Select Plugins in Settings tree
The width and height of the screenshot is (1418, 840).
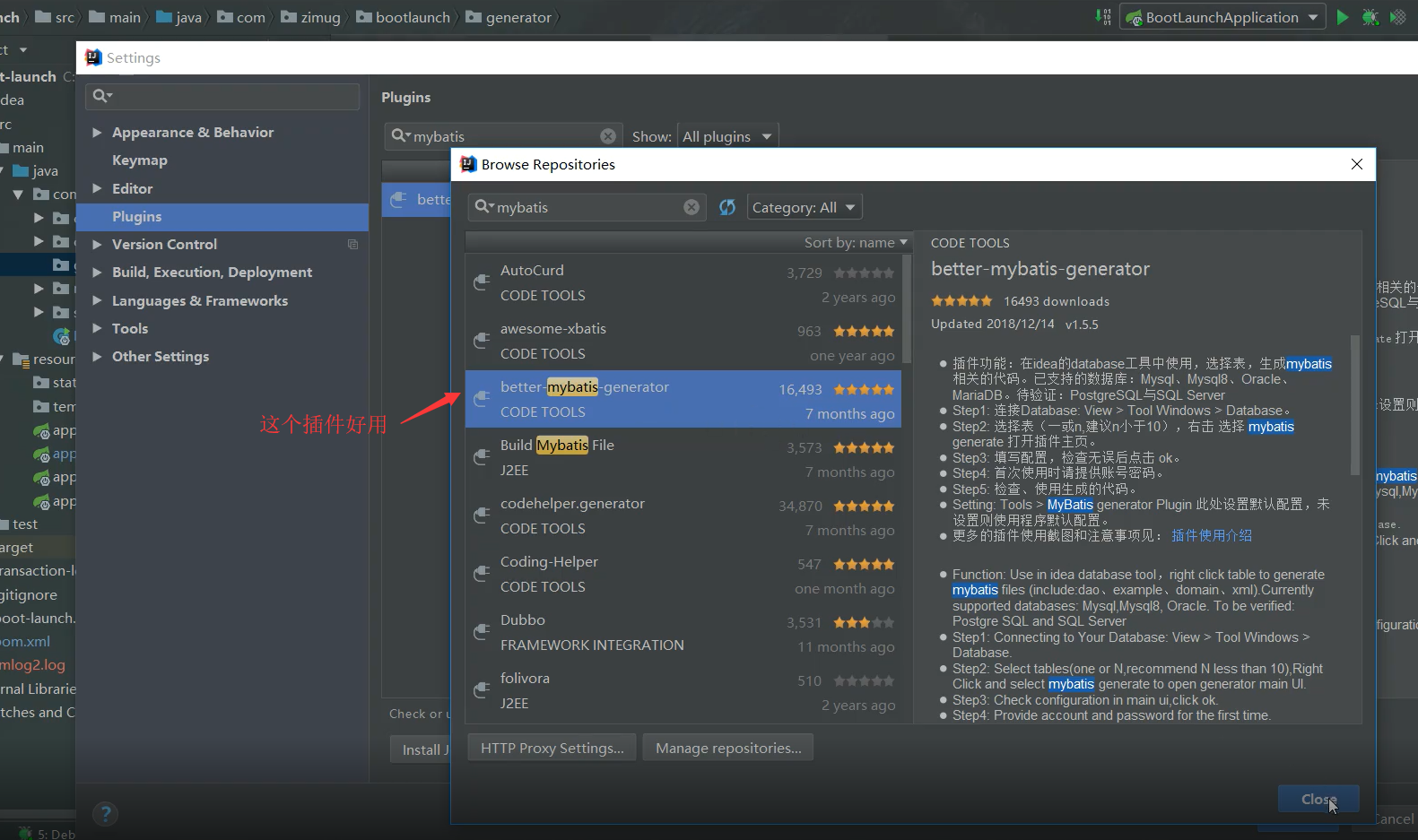(x=222, y=216)
